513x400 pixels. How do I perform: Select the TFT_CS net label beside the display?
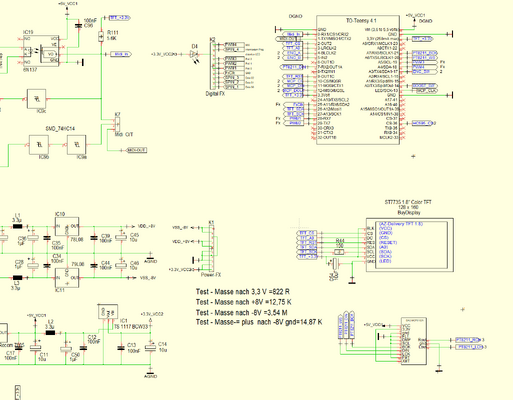pyautogui.click(x=307, y=233)
